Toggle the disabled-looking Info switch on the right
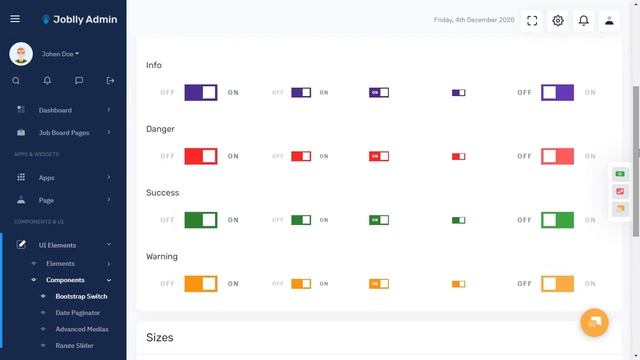The image size is (640, 360). click(557, 92)
